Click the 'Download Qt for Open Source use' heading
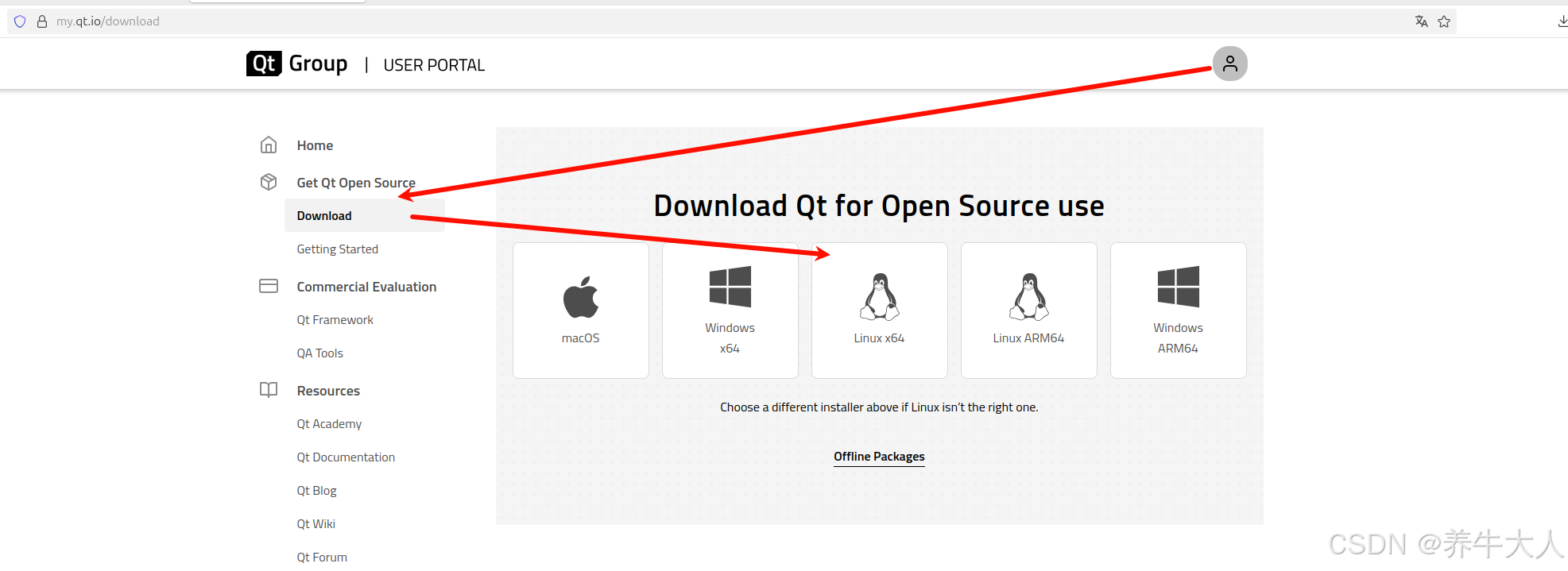 pos(879,206)
